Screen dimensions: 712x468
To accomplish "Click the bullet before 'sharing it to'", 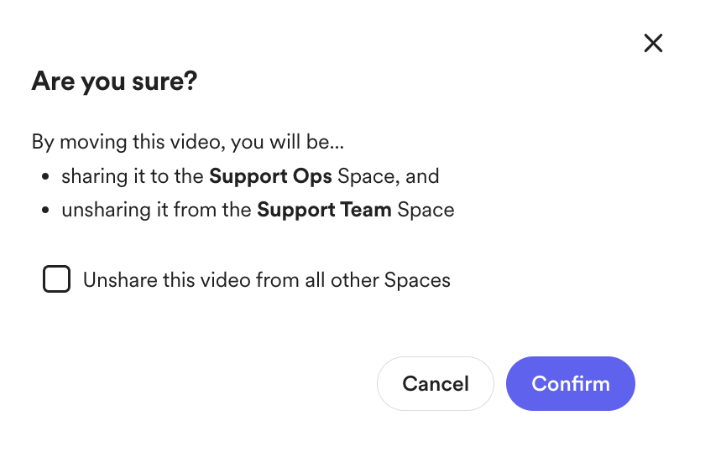I will click(x=45, y=177).
